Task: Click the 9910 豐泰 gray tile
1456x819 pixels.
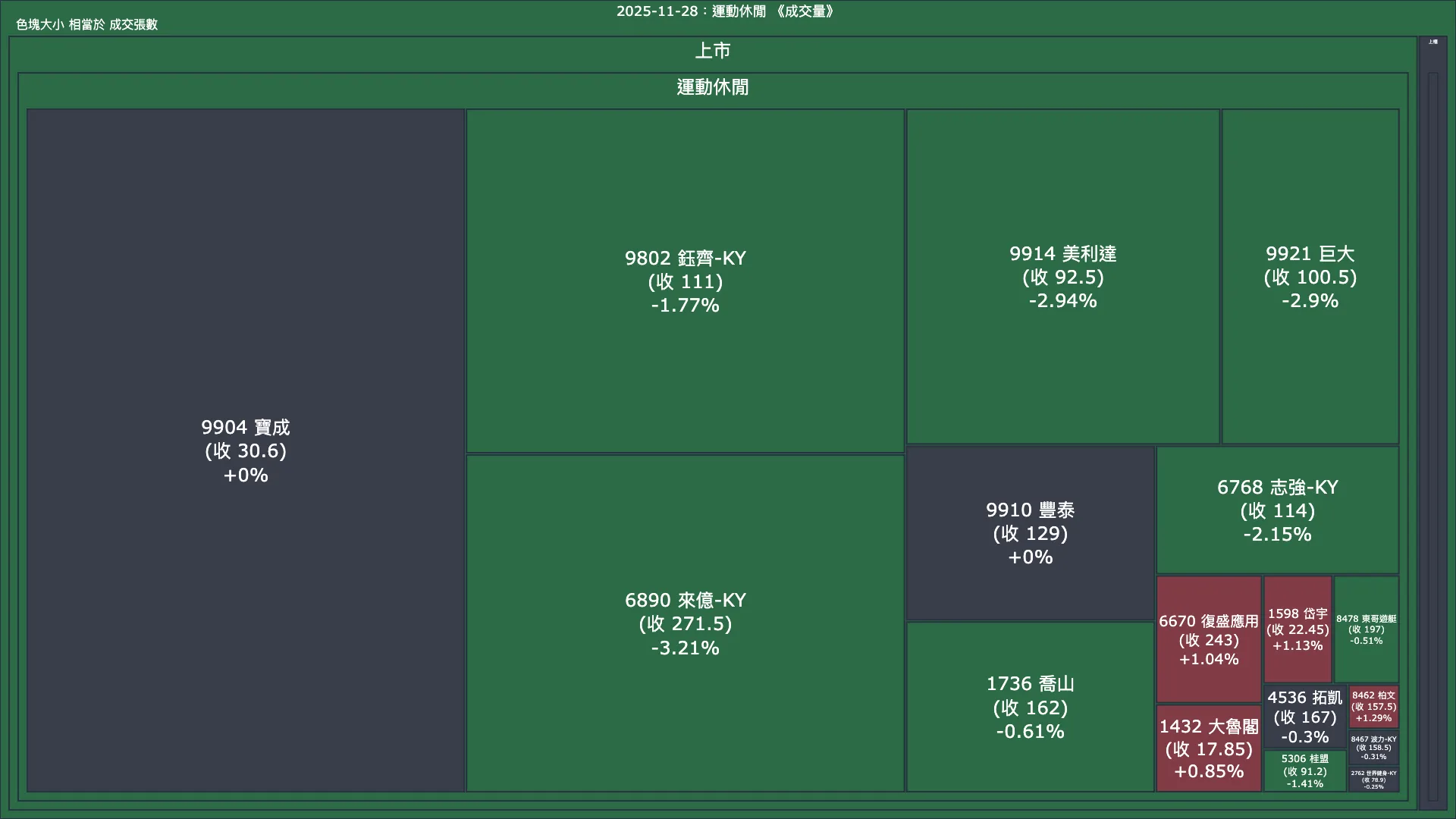Action: pos(1030,533)
